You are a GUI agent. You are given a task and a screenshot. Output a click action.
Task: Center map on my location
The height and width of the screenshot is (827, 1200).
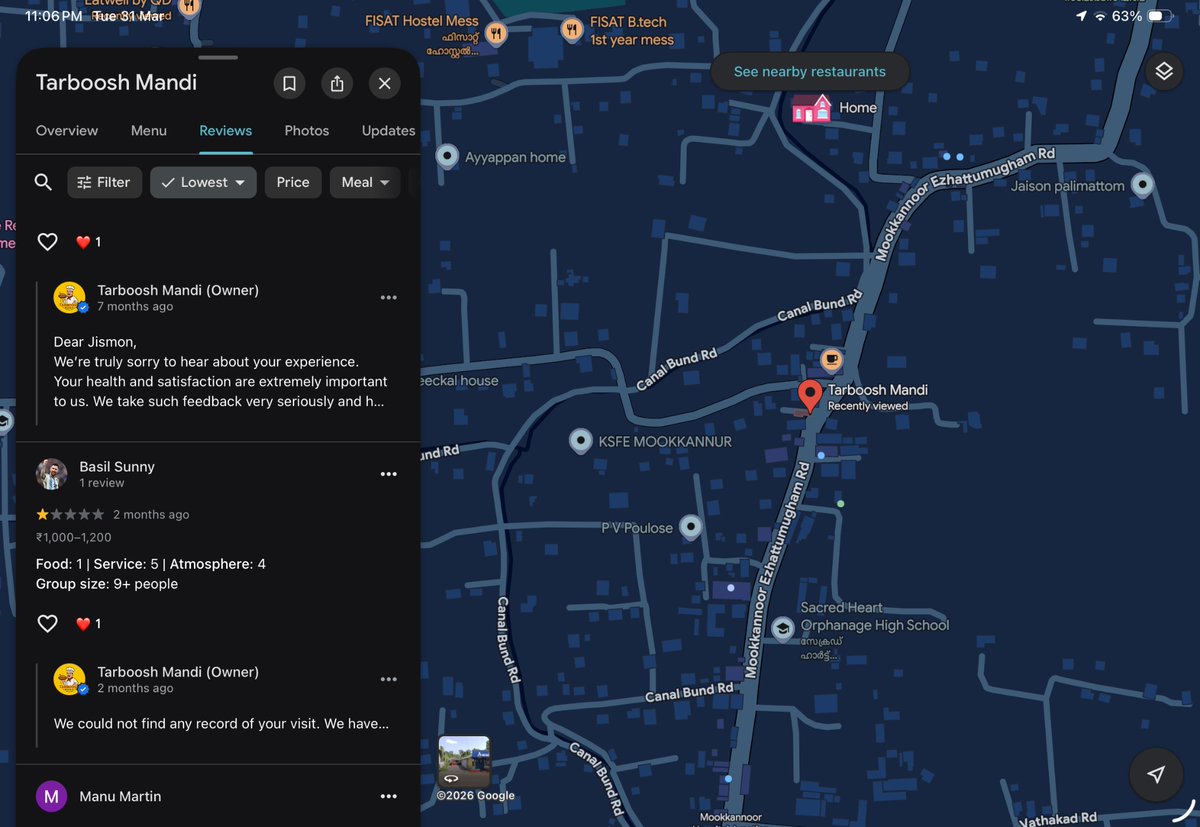click(x=1156, y=775)
